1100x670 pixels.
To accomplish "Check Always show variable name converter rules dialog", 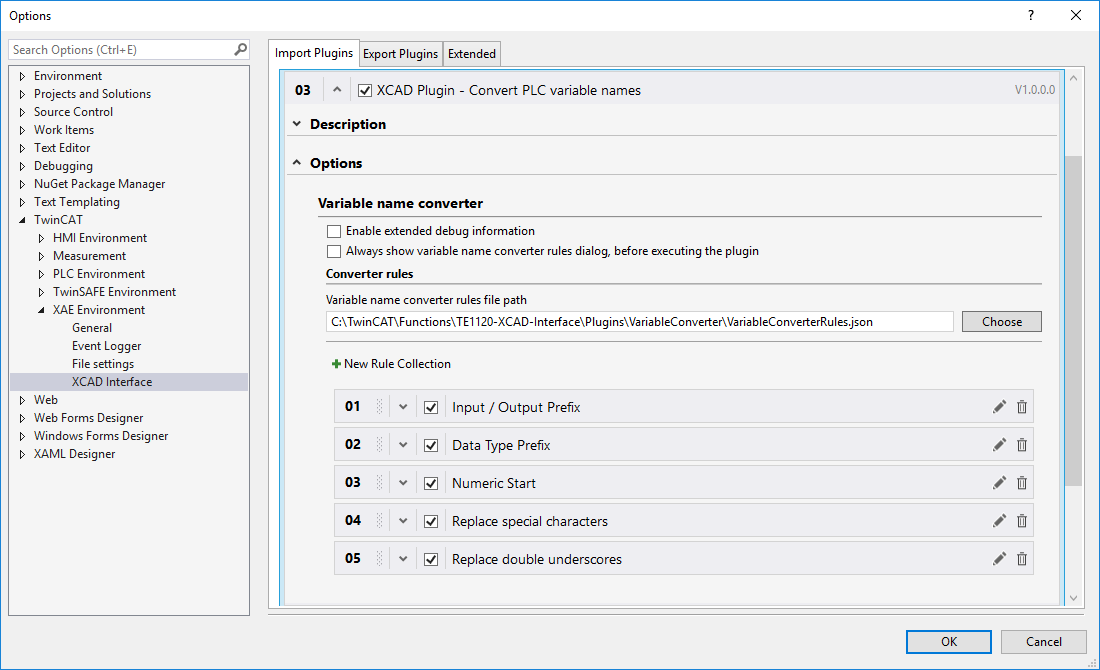I will coord(334,251).
